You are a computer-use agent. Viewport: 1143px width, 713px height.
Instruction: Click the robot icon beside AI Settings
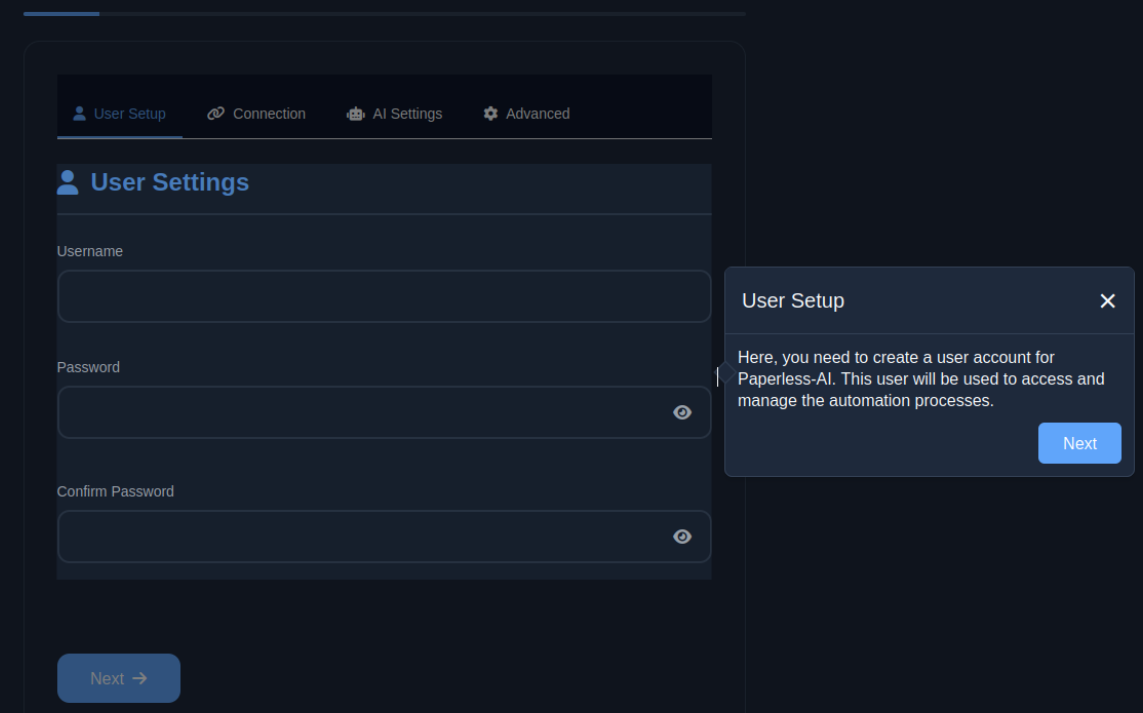[x=356, y=114]
